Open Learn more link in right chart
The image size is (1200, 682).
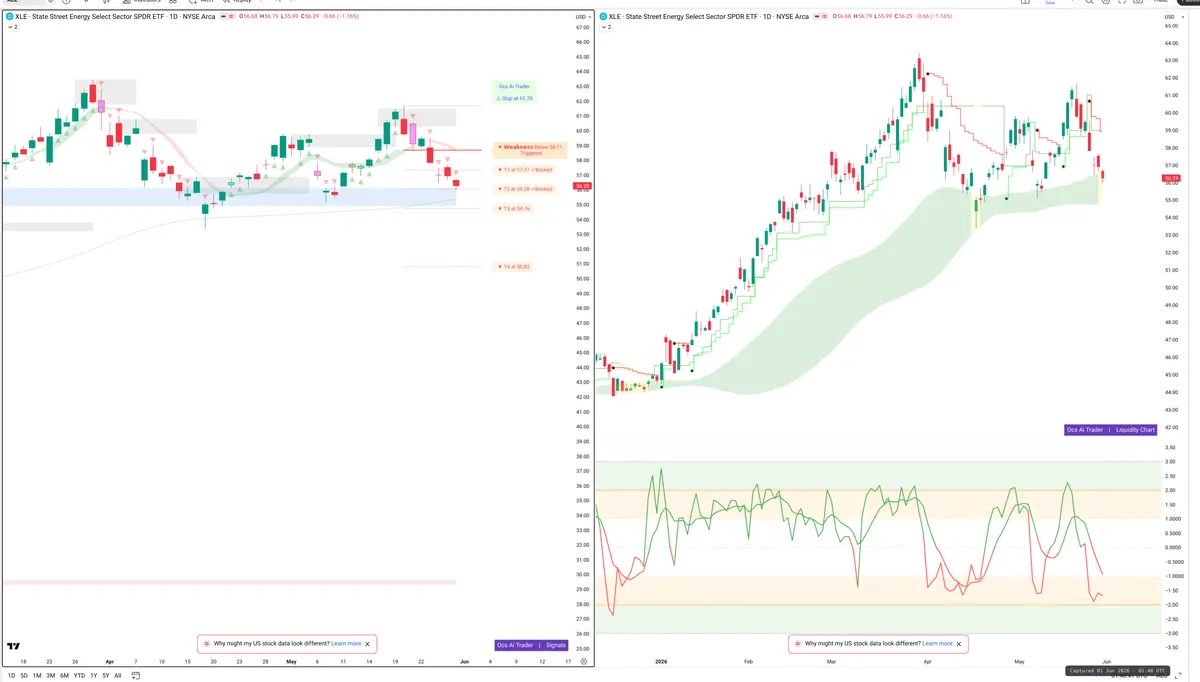pos(937,644)
